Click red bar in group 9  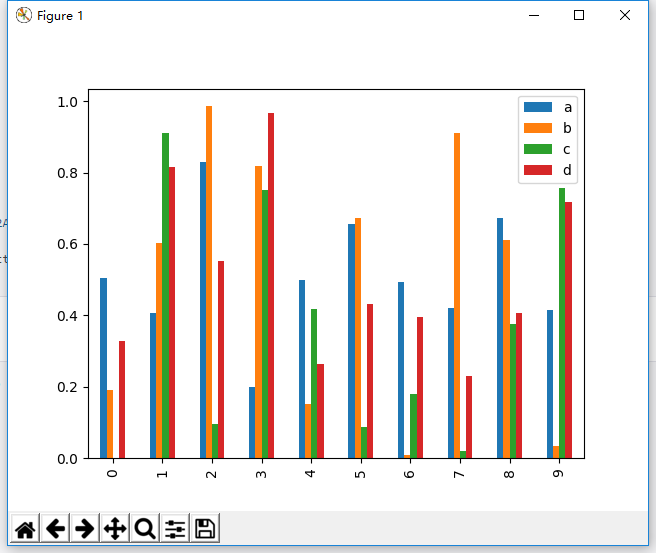(x=568, y=330)
